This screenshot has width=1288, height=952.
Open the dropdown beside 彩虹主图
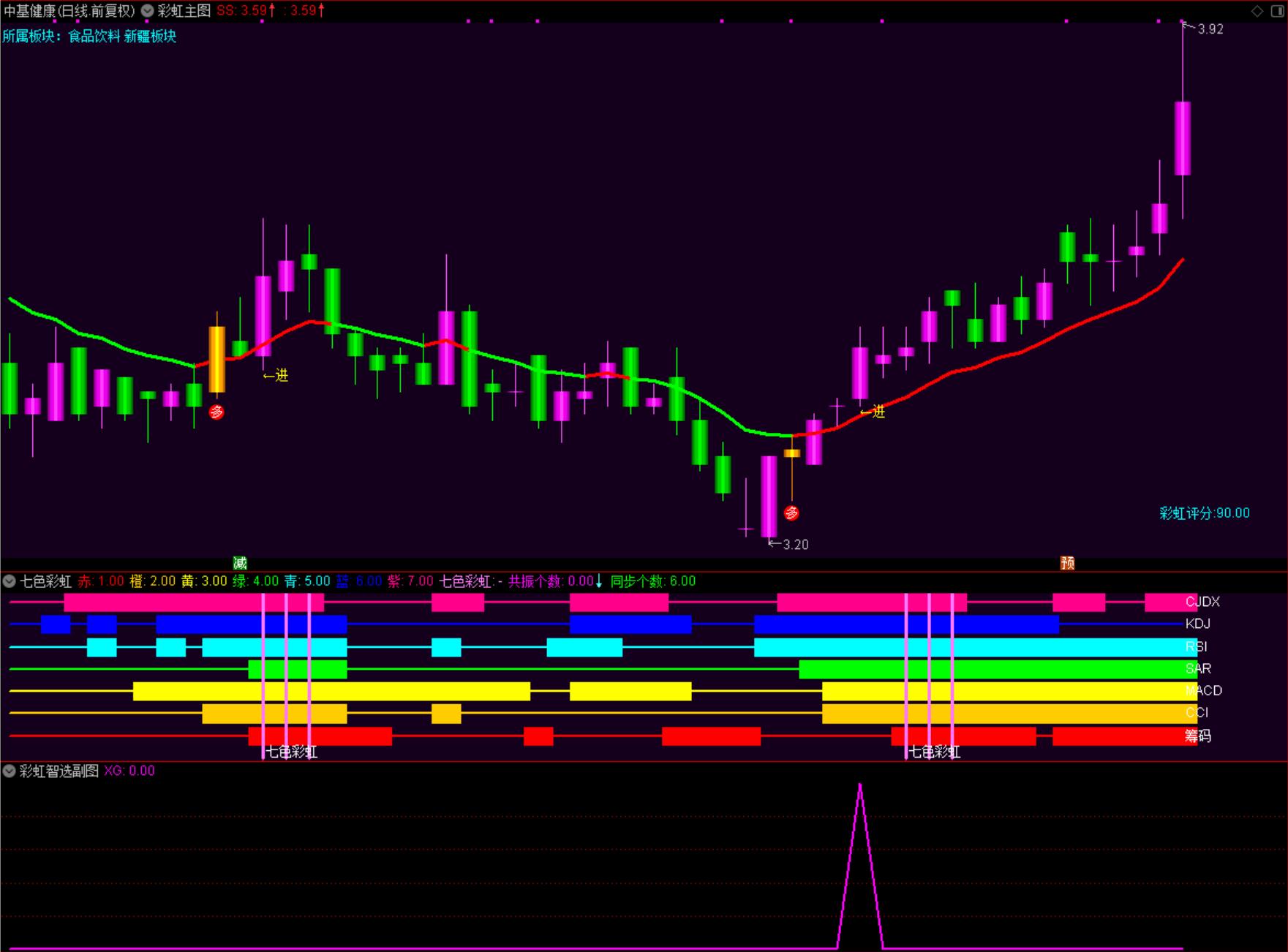pyautogui.click(x=148, y=11)
